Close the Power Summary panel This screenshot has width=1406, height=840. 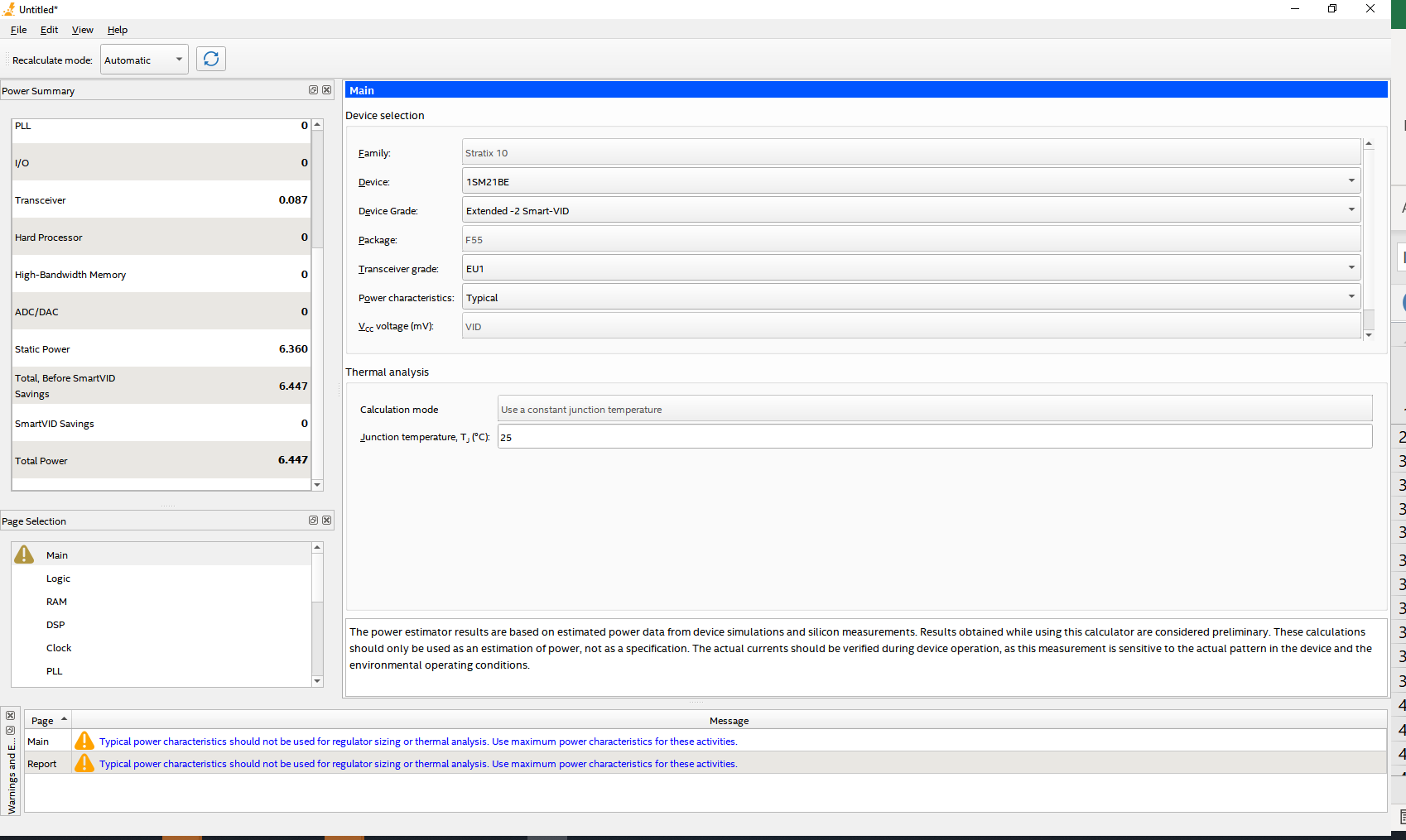coord(327,90)
